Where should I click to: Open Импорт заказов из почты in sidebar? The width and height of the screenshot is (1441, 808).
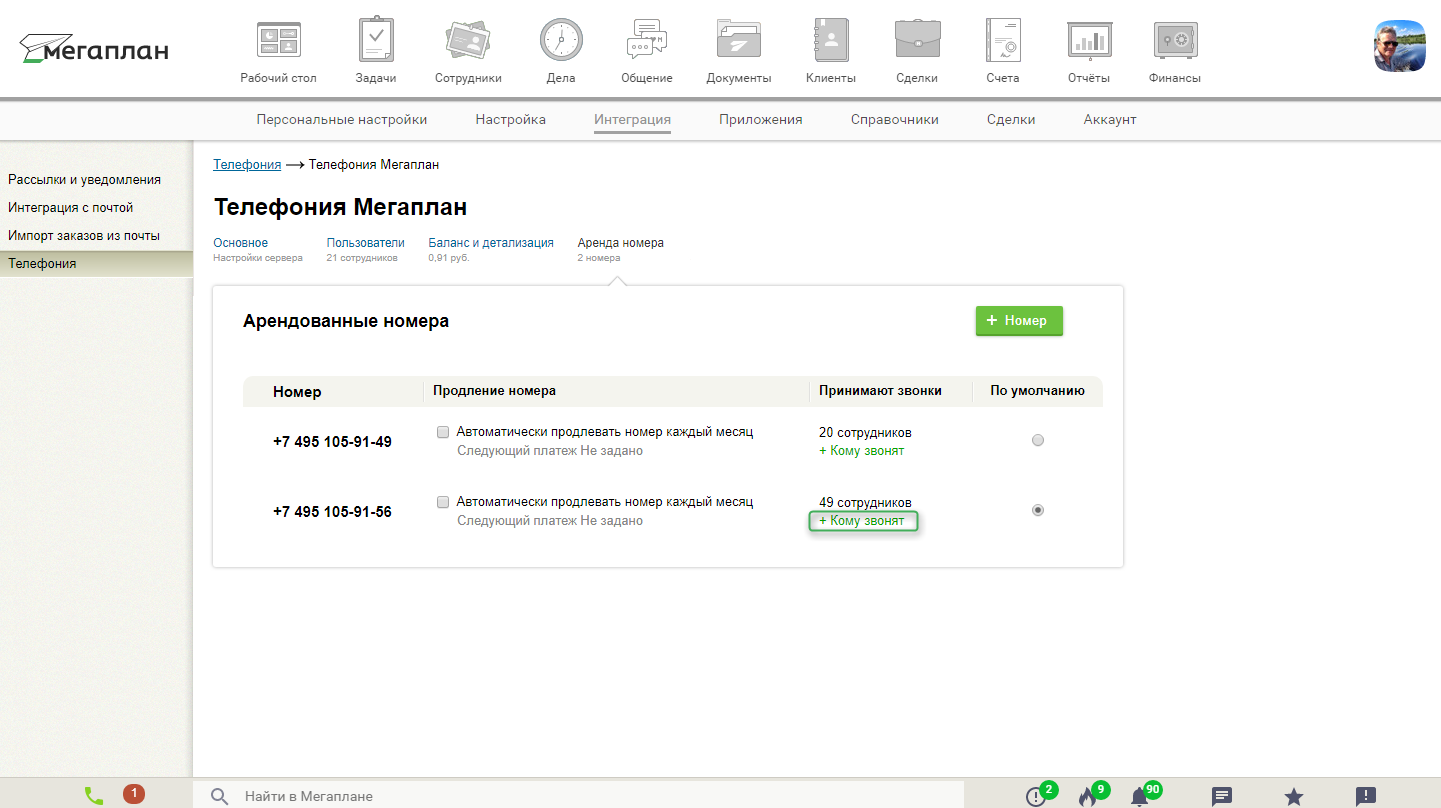pos(84,236)
